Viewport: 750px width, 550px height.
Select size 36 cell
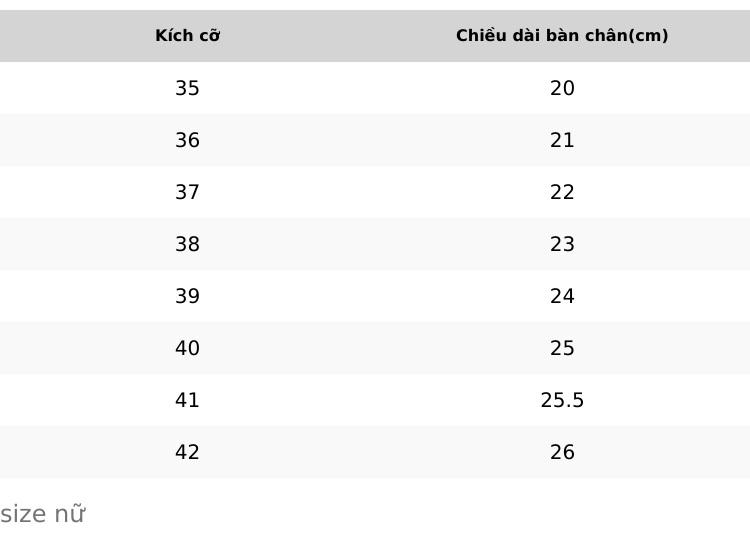pyautogui.click(x=187, y=140)
